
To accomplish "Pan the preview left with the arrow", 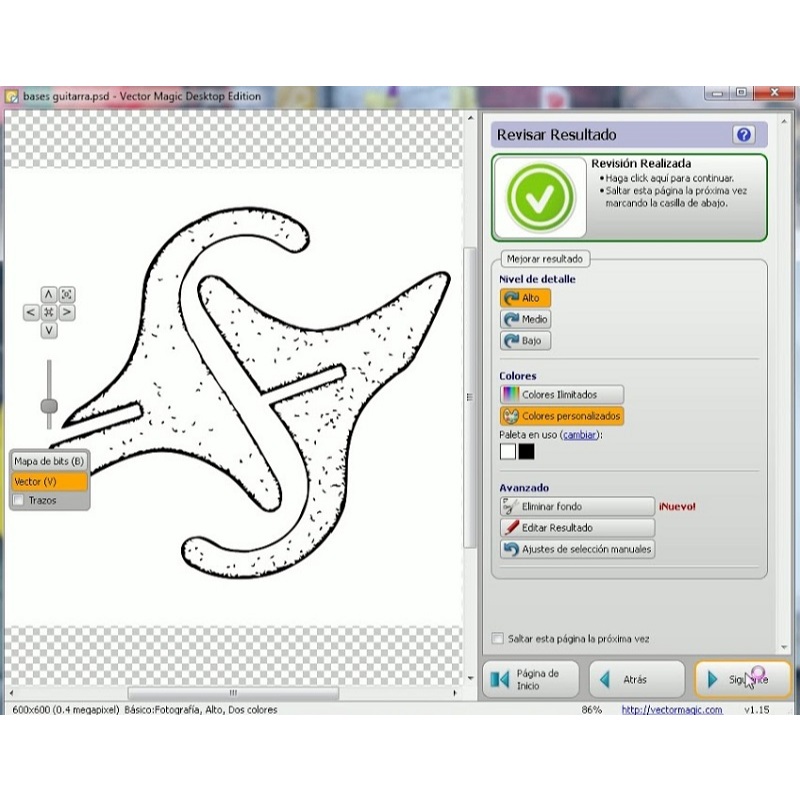I will [31, 312].
